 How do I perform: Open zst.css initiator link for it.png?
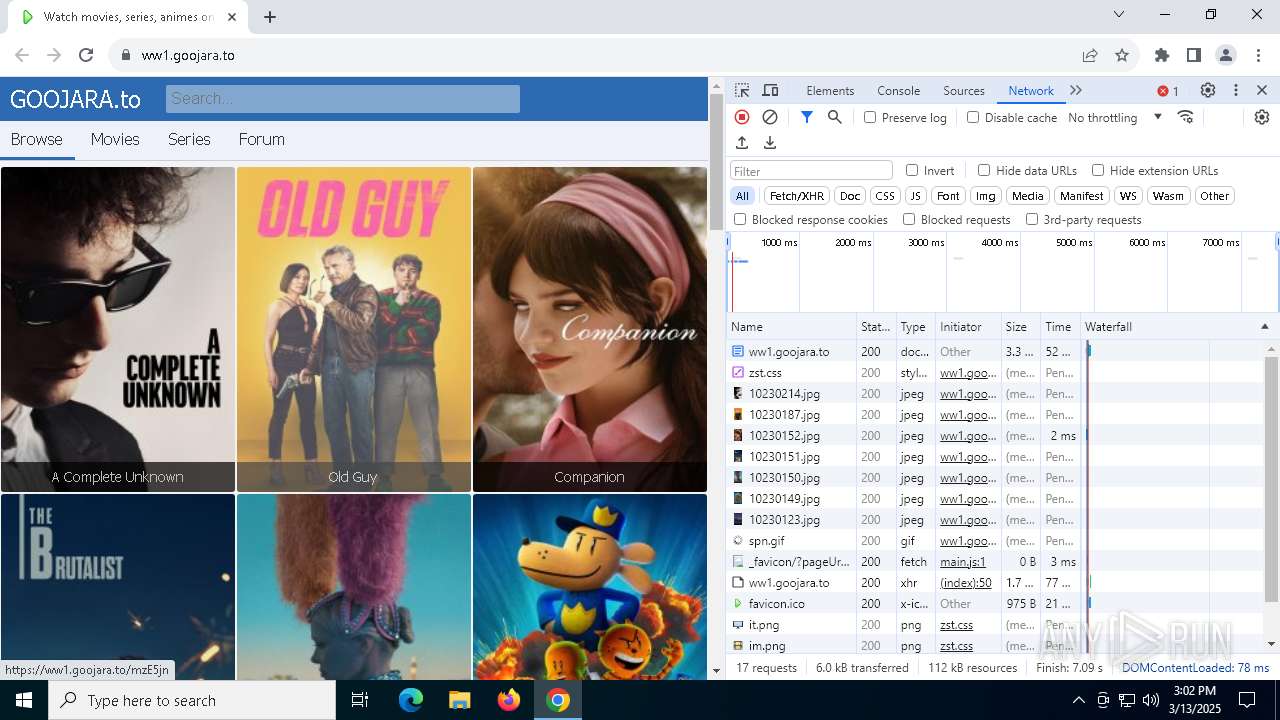pos(956,625)
